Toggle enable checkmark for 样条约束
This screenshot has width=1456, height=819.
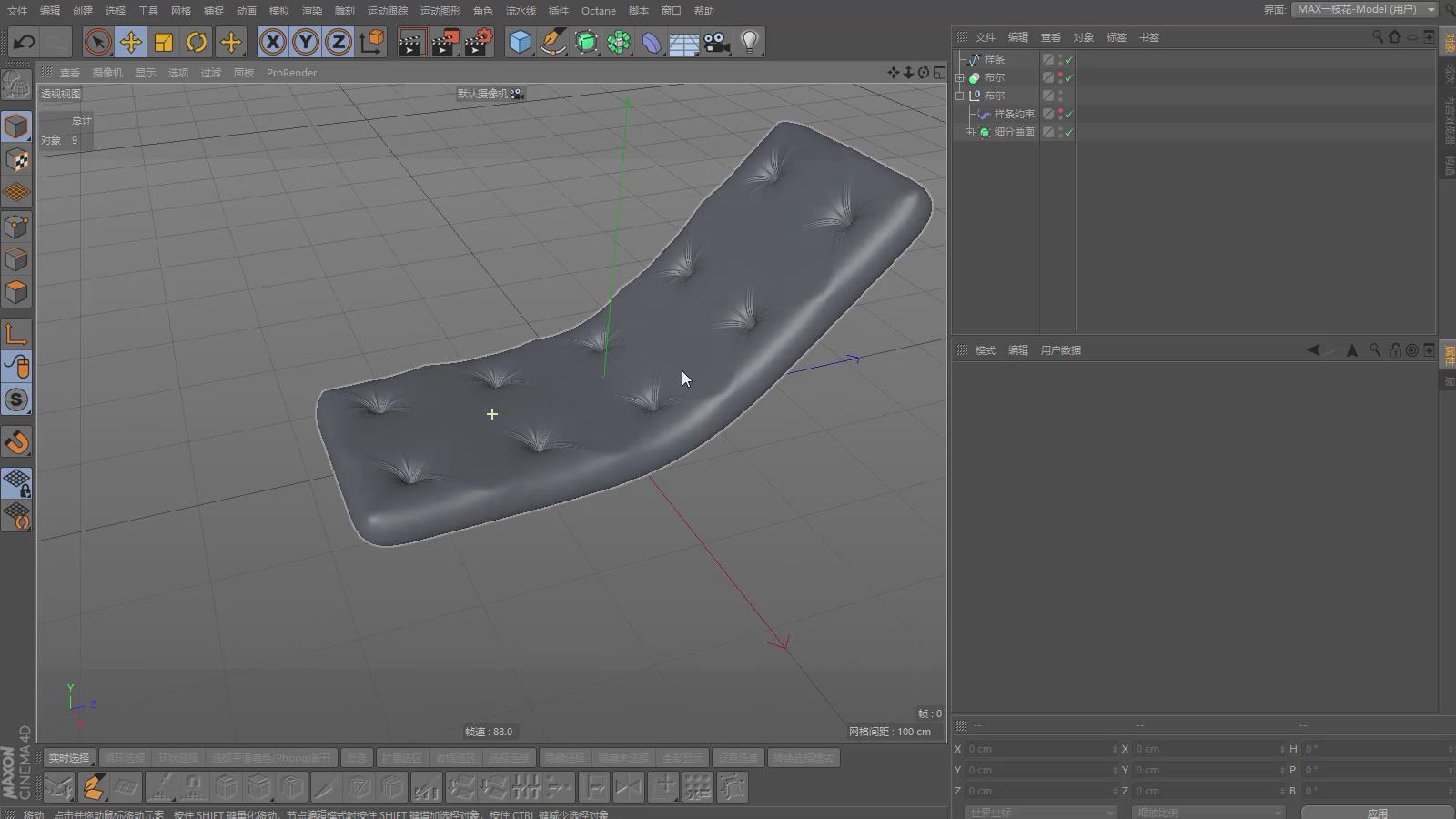(x=1069, y=115)
